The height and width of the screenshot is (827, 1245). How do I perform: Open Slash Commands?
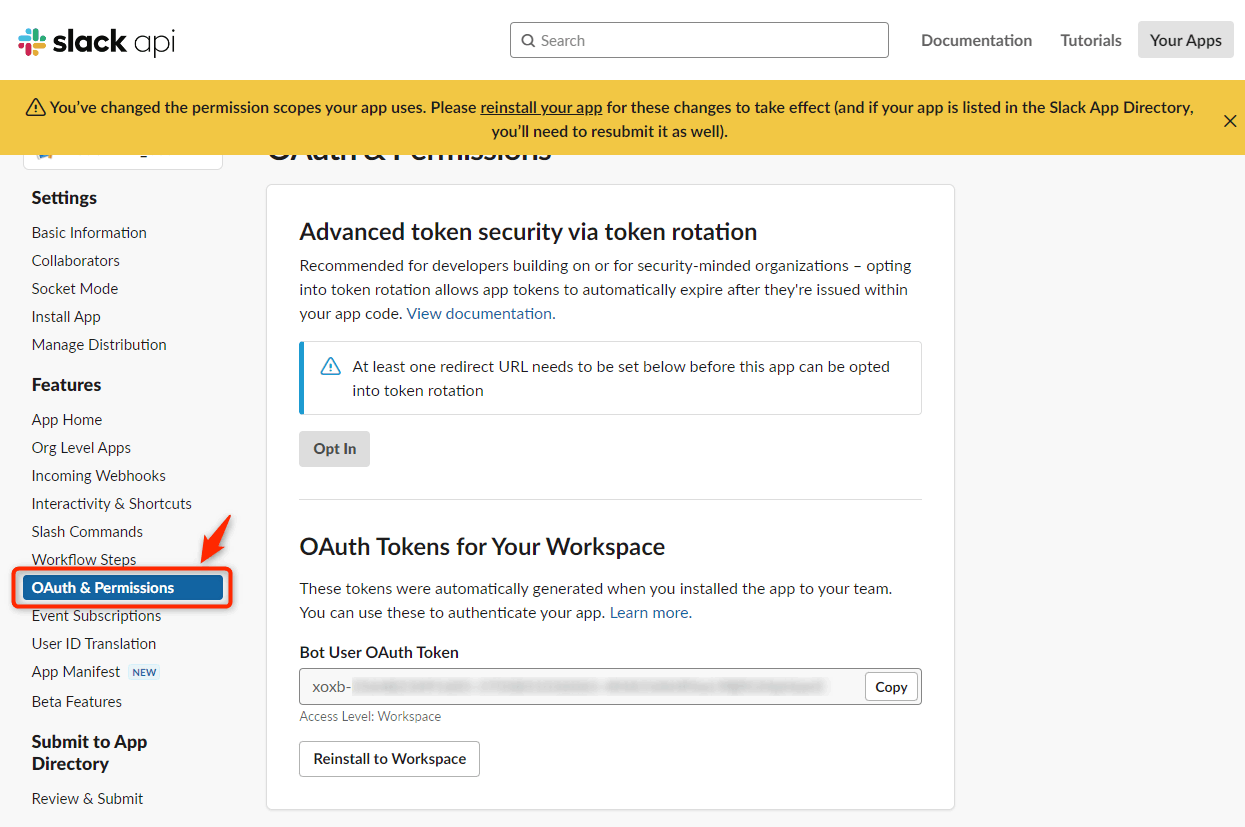(x=87, y=531)
